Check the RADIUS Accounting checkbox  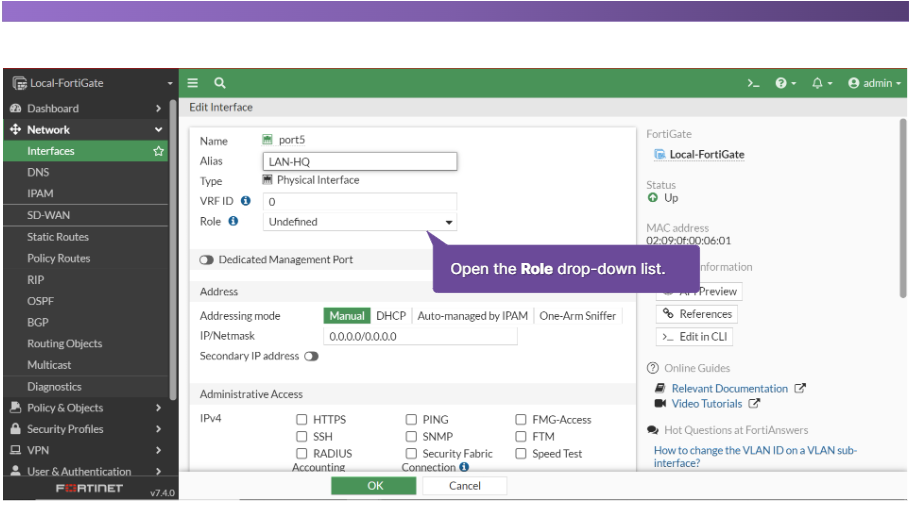[301, 453]
